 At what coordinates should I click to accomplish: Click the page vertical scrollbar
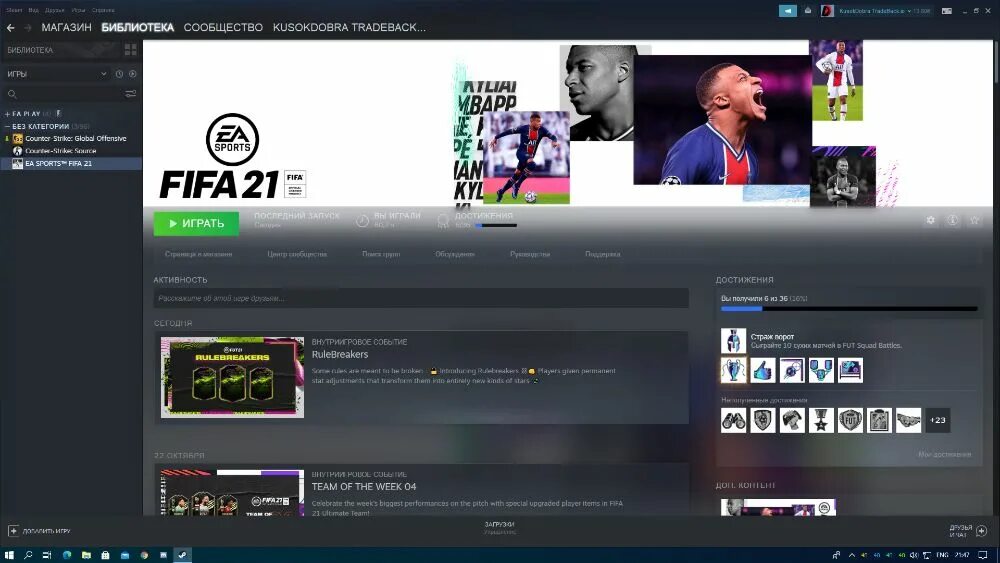pyautogui.click(x=996, y=61)
